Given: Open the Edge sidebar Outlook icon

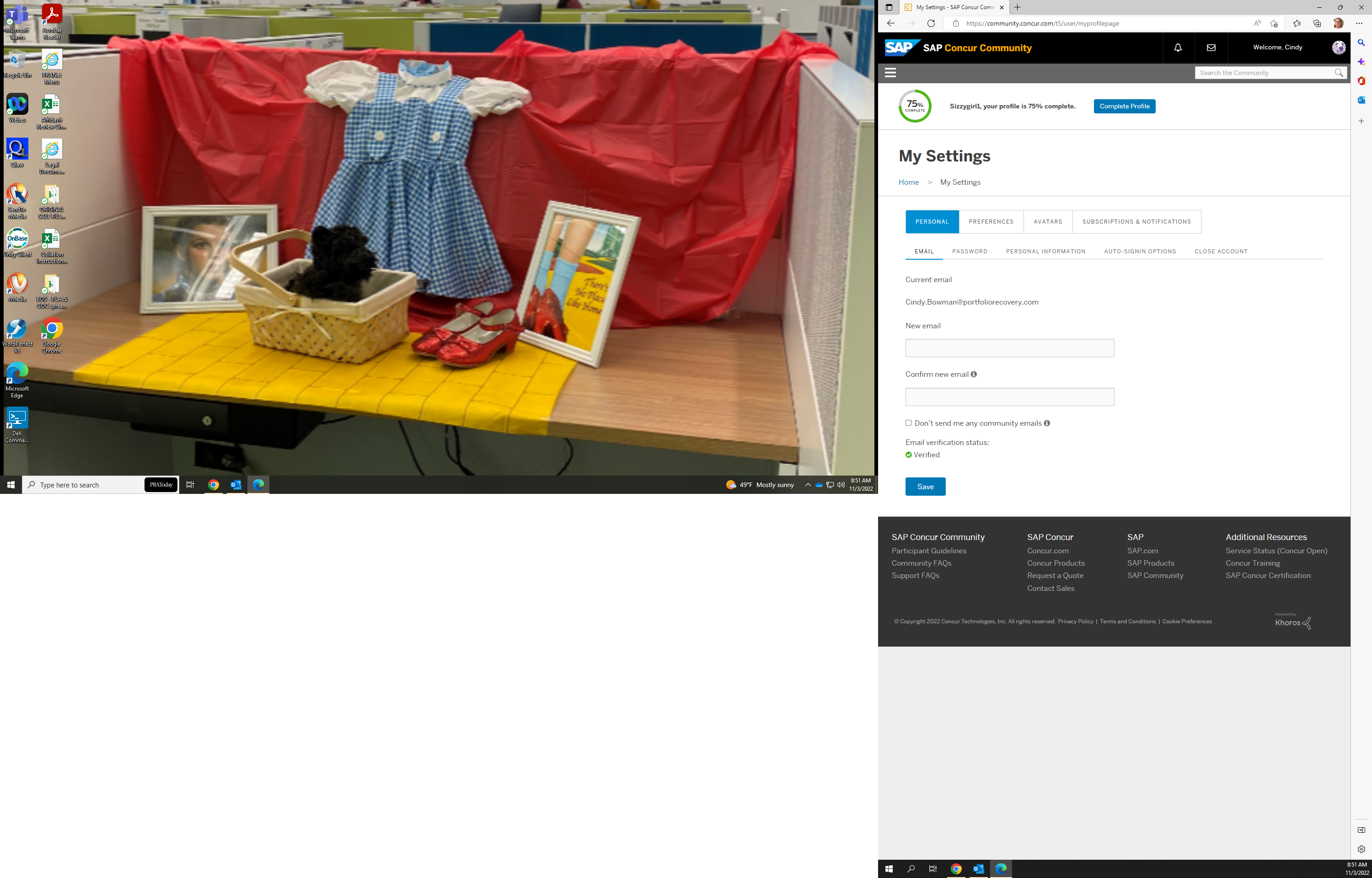Looking at the screenshot, I should (1361, 100).
